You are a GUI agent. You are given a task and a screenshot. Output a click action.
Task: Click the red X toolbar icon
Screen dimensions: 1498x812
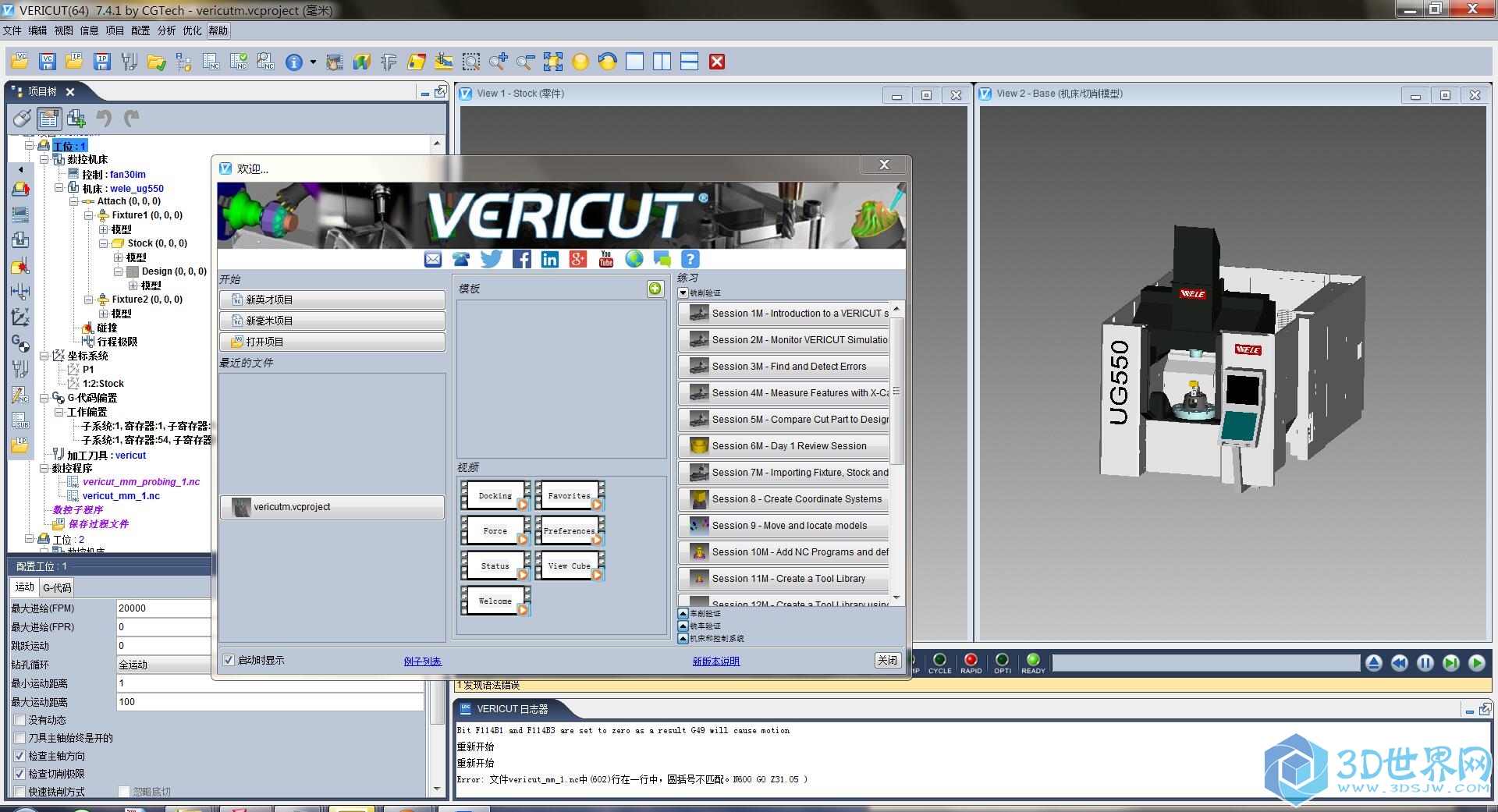[x=717, y=62]
